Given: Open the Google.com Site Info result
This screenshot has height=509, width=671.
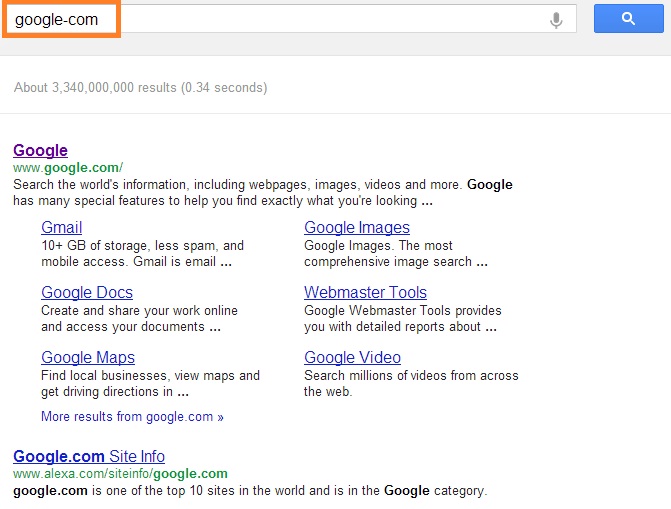Looking at the screenshot, I should pos(89,456).
